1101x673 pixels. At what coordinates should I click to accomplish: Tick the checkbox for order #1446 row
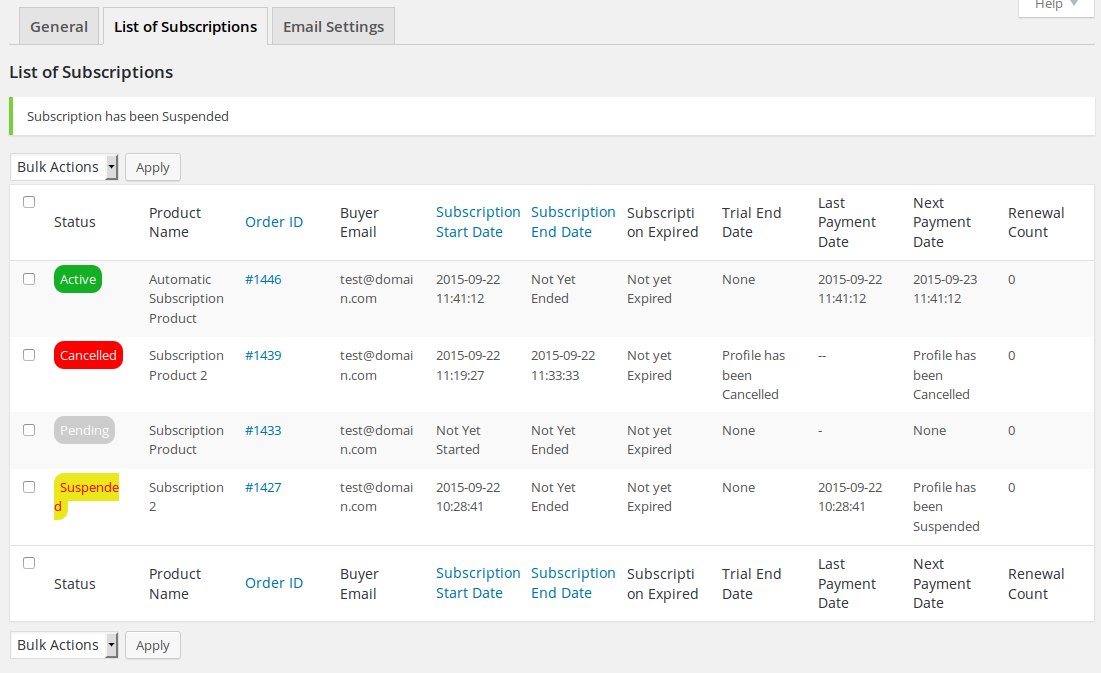point(29,279)
